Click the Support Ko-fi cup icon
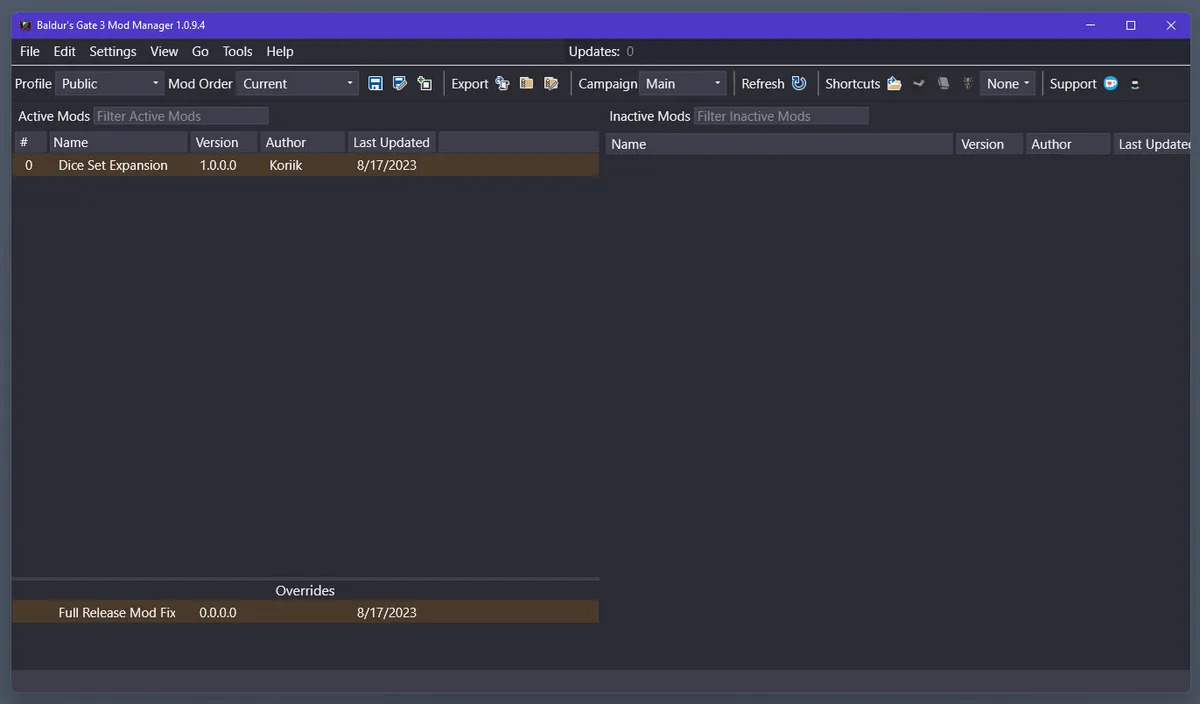 tap(1111, 84)
